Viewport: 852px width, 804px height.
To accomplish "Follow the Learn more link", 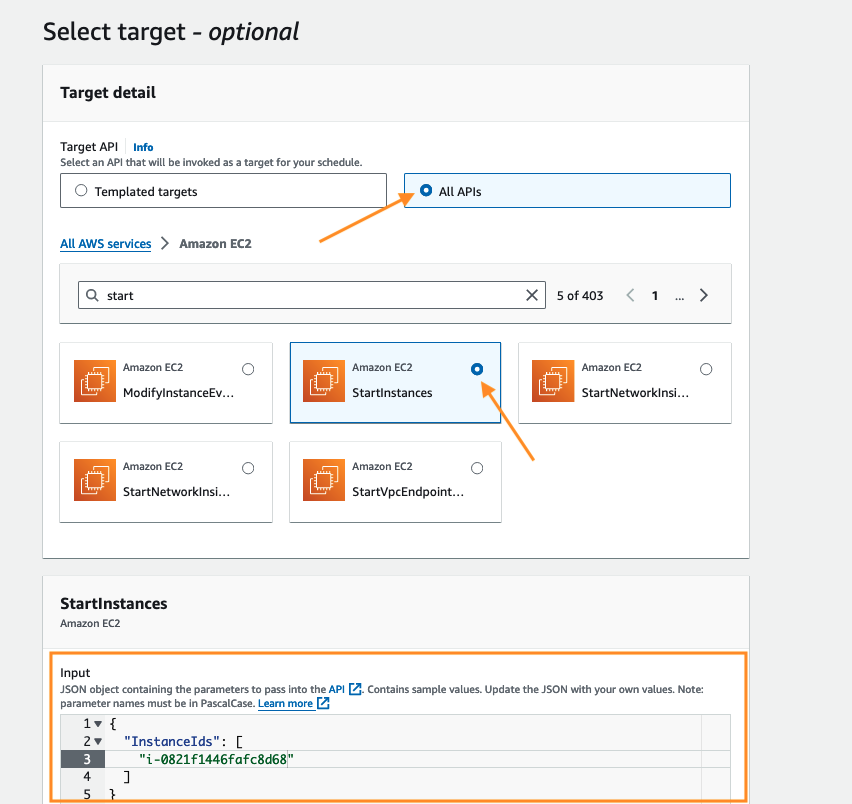I will [285, 704].
